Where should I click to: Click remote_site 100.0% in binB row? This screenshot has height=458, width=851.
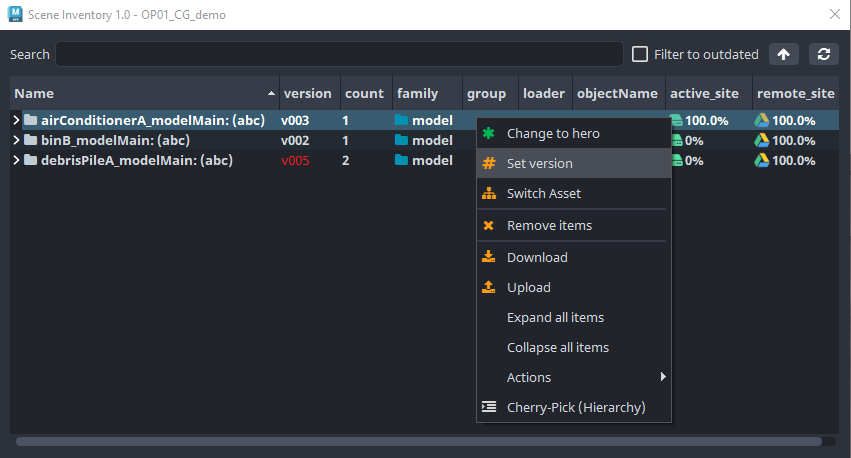[x=793, y=141]
